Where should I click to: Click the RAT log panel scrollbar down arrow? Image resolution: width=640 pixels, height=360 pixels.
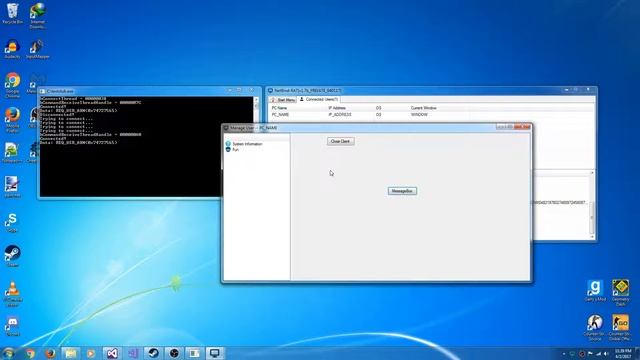coord(592,237)
